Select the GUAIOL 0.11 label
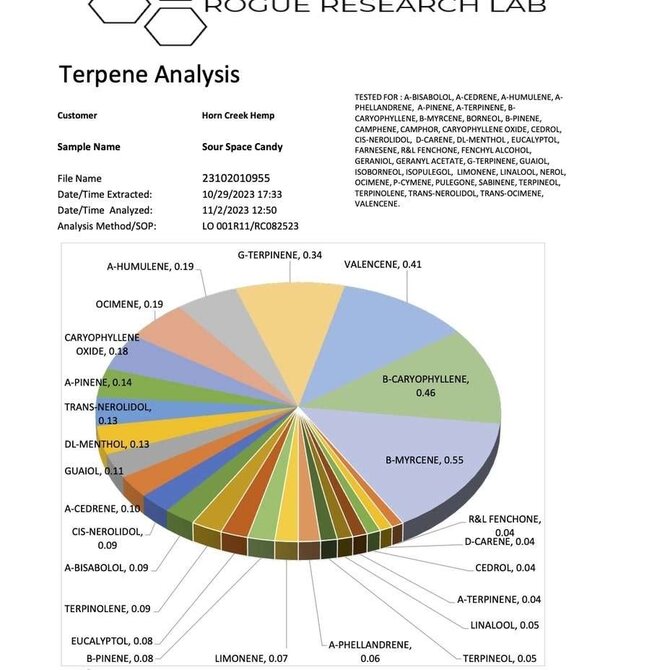Image resolution: width=670 pixels, height=670 pixels. point(94,471)
